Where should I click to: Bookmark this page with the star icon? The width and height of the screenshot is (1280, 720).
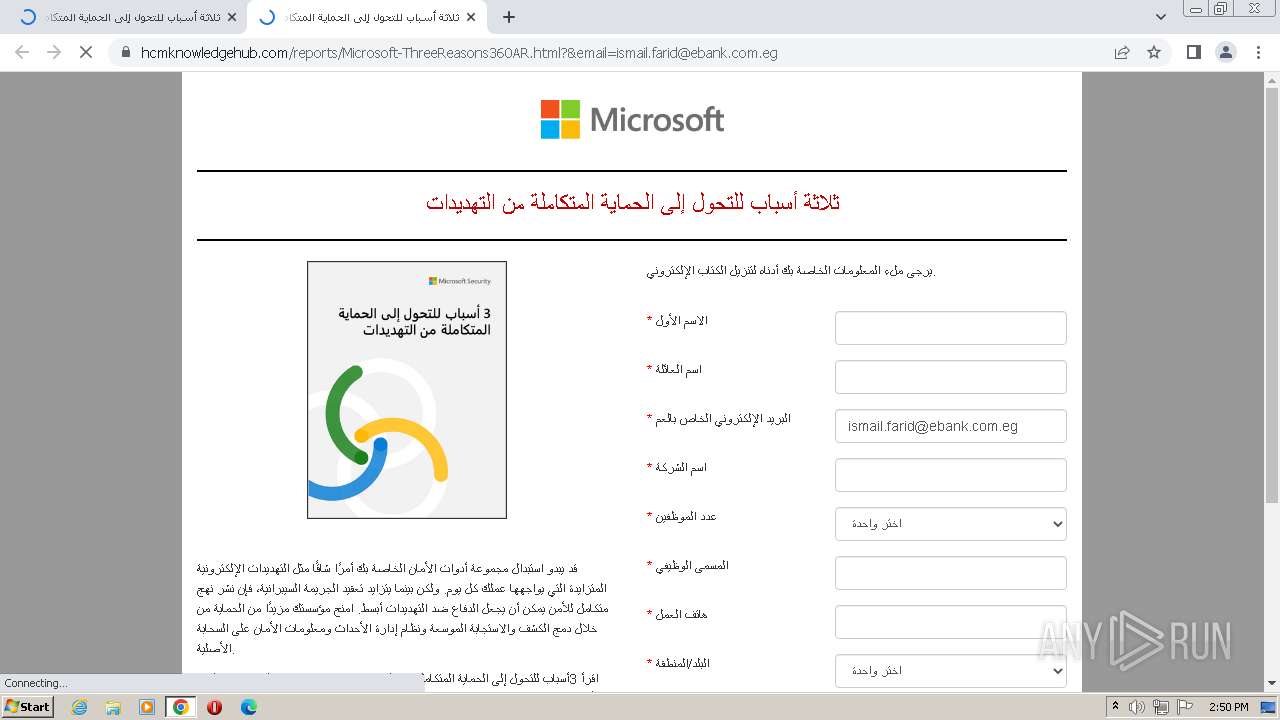(1154, 52)
